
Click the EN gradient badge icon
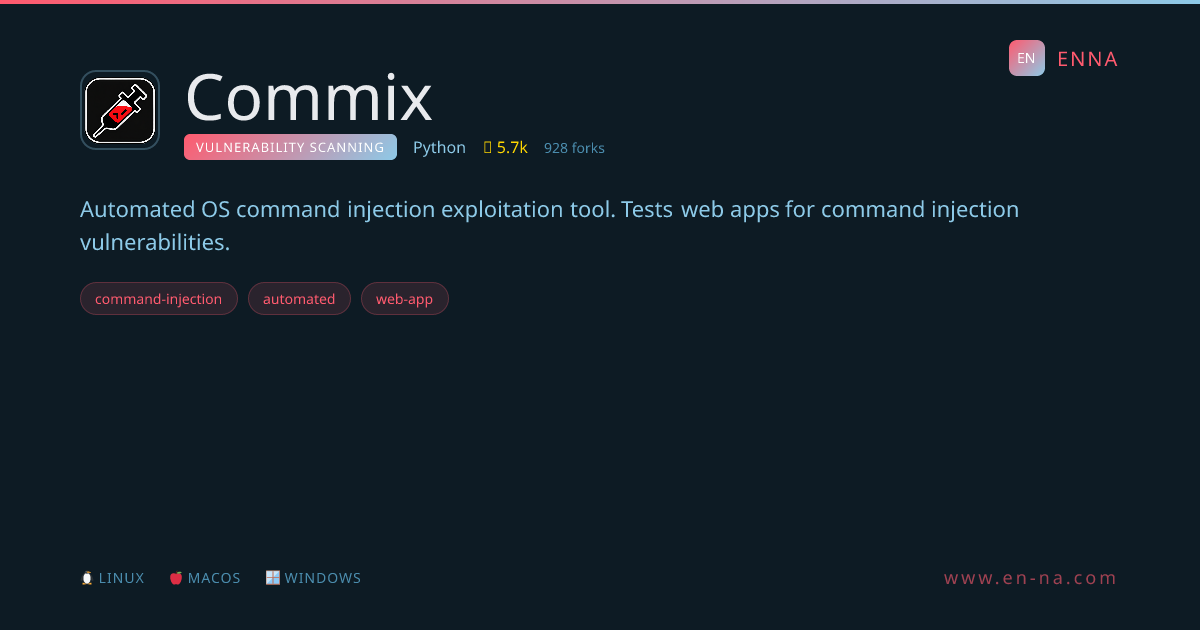click(x=1026, y=58)
